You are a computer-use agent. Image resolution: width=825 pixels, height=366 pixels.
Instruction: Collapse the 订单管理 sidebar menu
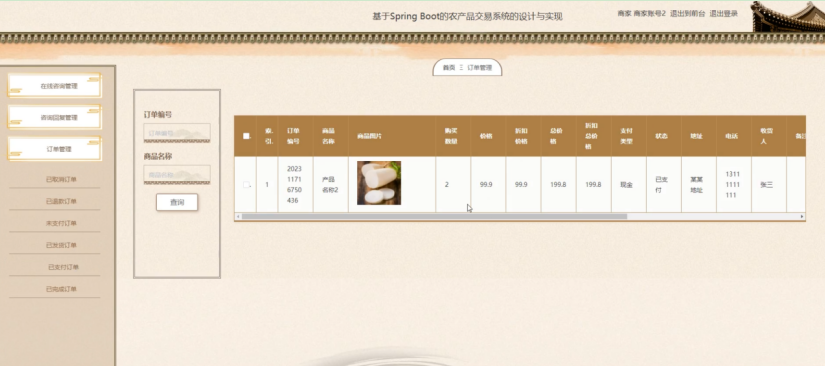pyautogui.click(x=55, y=149)
